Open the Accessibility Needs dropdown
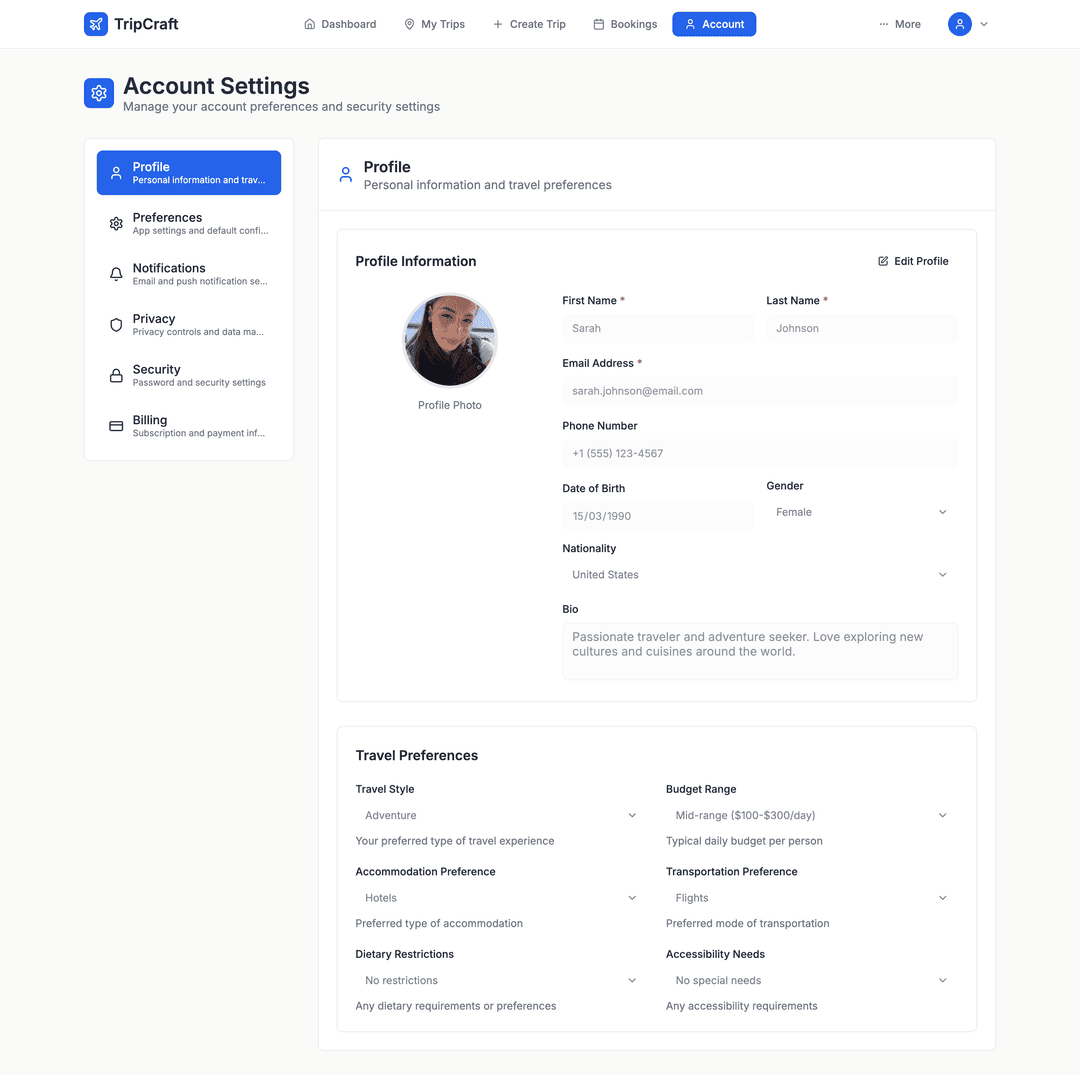Viewport: 1080px width, 1075px height. (x=811, y=981)
